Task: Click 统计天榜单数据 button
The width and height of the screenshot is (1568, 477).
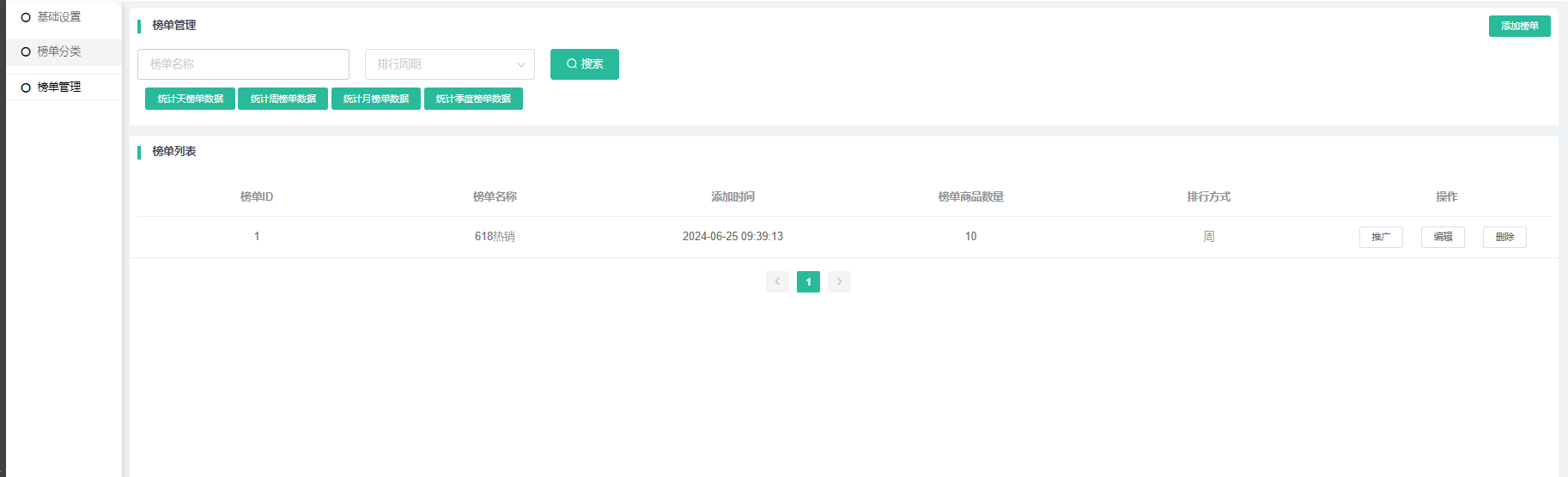Action: (x=190, y=99)
